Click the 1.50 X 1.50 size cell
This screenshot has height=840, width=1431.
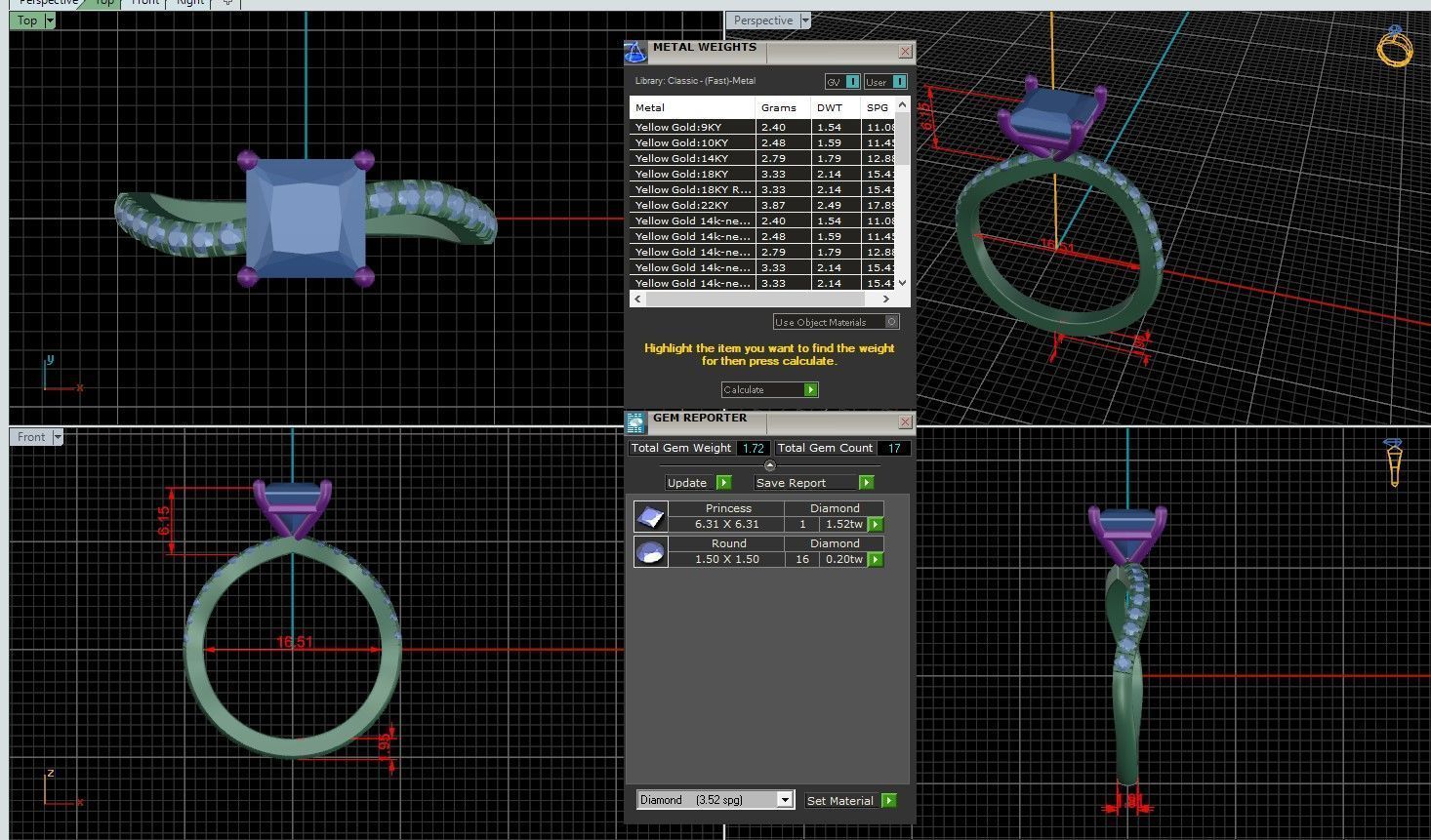click(726, 559)
